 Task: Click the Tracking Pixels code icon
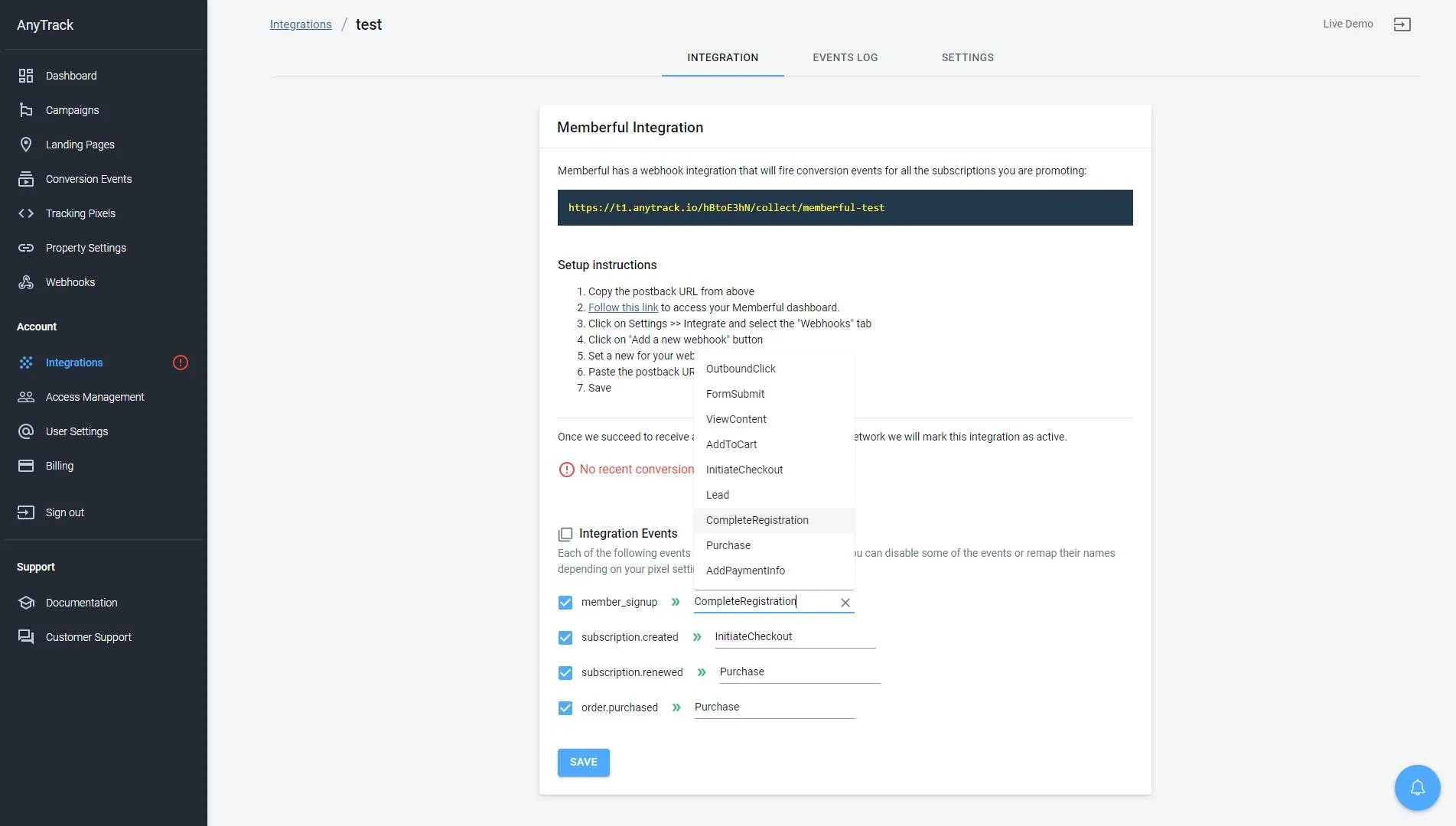click(x=26, y=213)
